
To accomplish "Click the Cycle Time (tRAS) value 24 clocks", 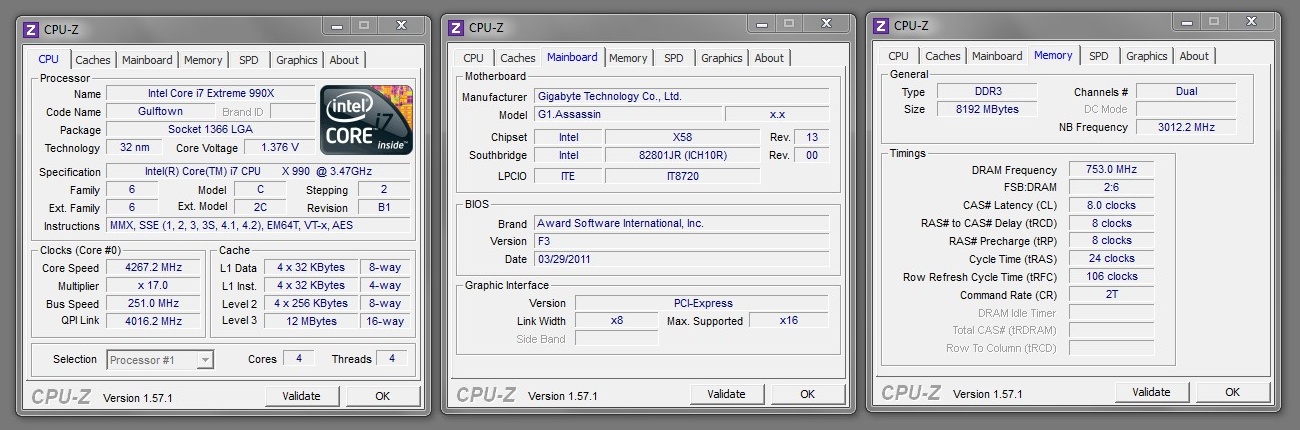I will pyautogui.click(x=1112, y=259).
